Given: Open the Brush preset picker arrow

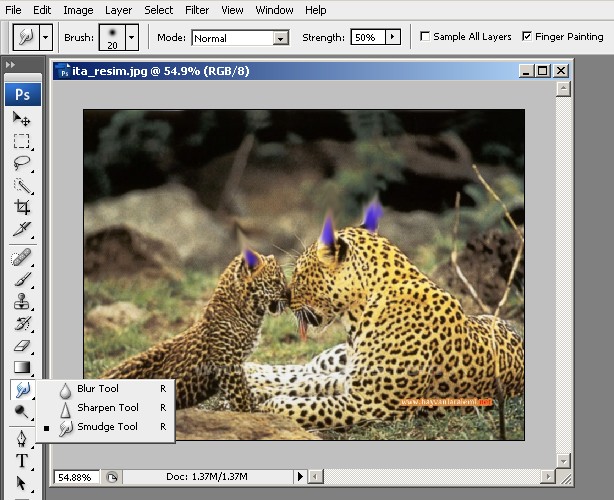Looking at the screenshot, I should [x=132, y=37].
